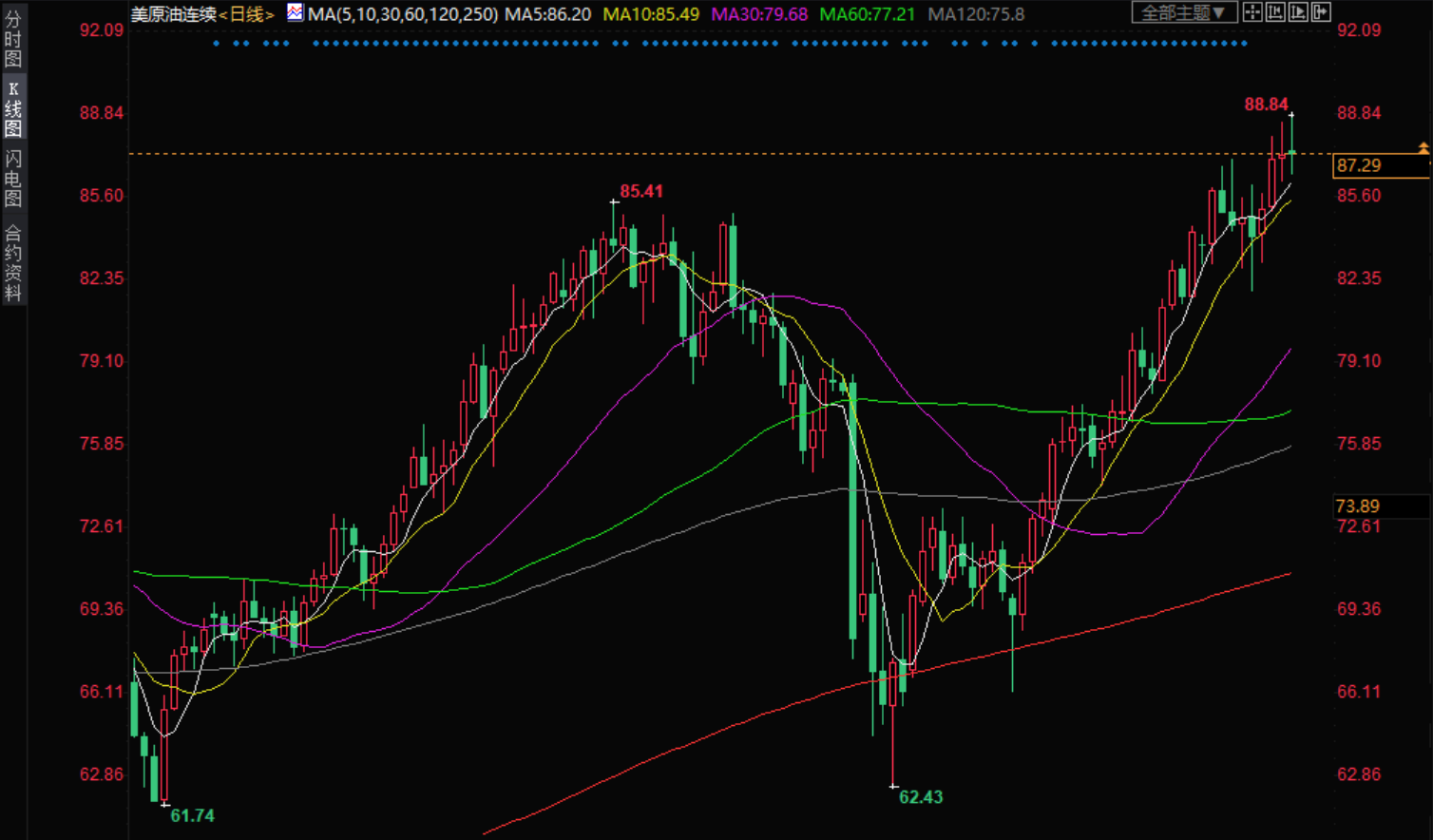
Task: Click the magenta MA30:79.68 legend label
Action: pos(759,14)
